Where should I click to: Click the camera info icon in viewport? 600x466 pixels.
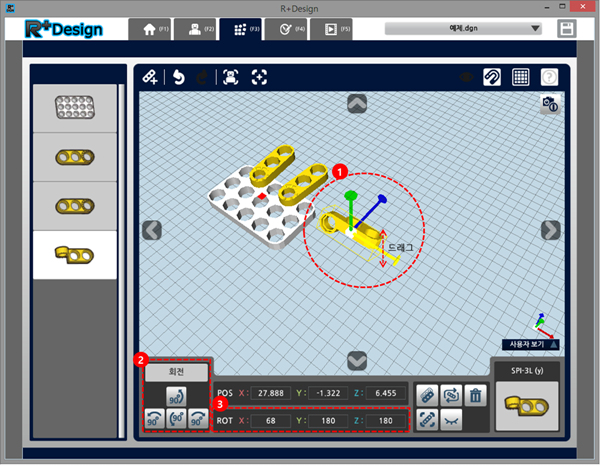pyautogui.click(x=548, y=104)
